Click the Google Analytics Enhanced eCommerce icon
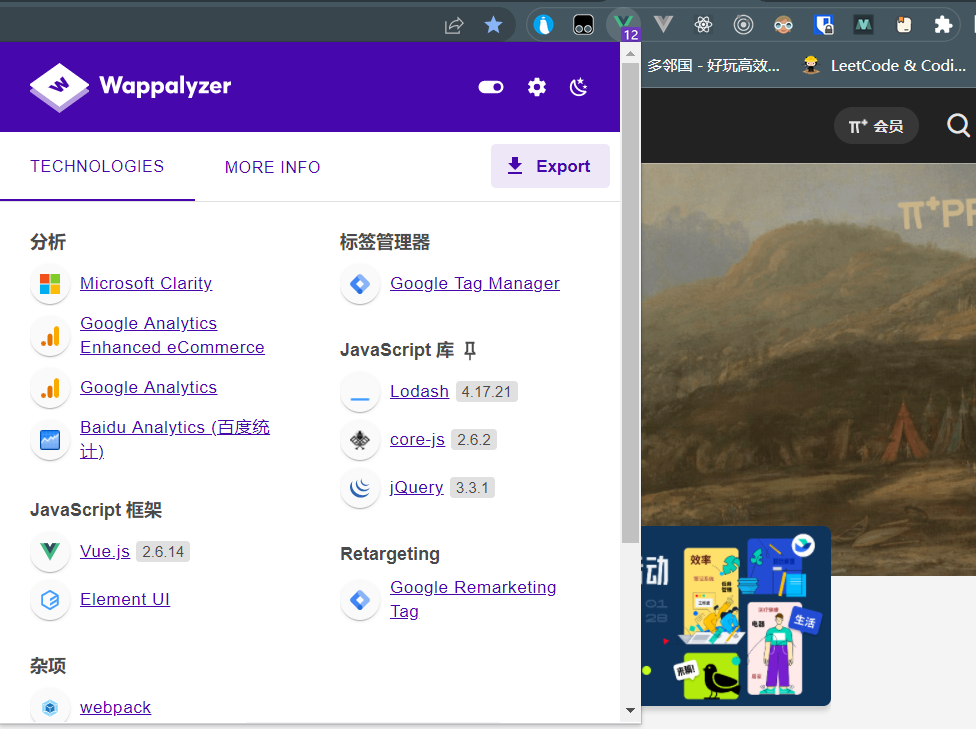976x729 pixels. pyautogui.click(x=50, y=336)
